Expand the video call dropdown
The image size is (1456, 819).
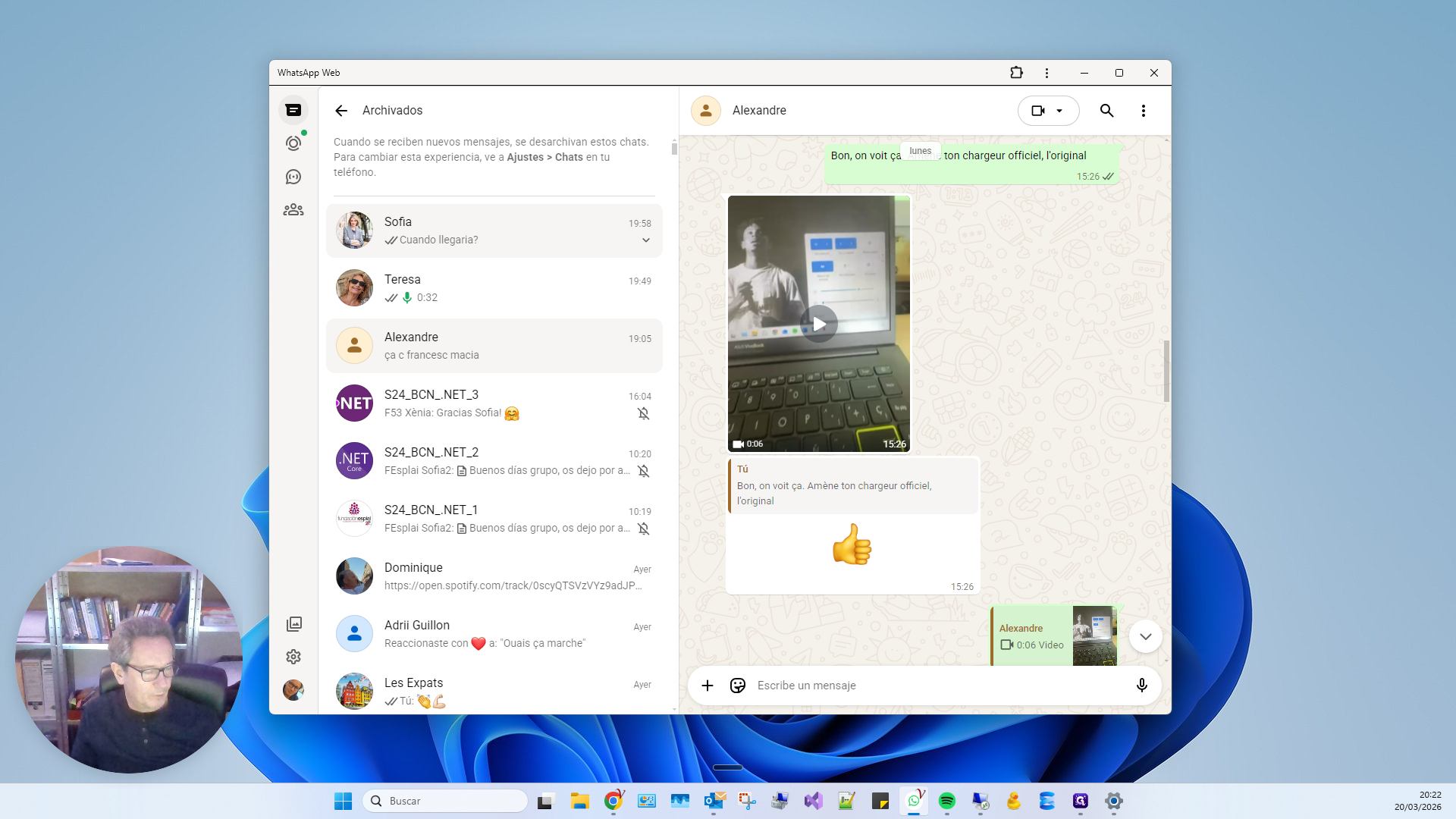coord(1059,111)
